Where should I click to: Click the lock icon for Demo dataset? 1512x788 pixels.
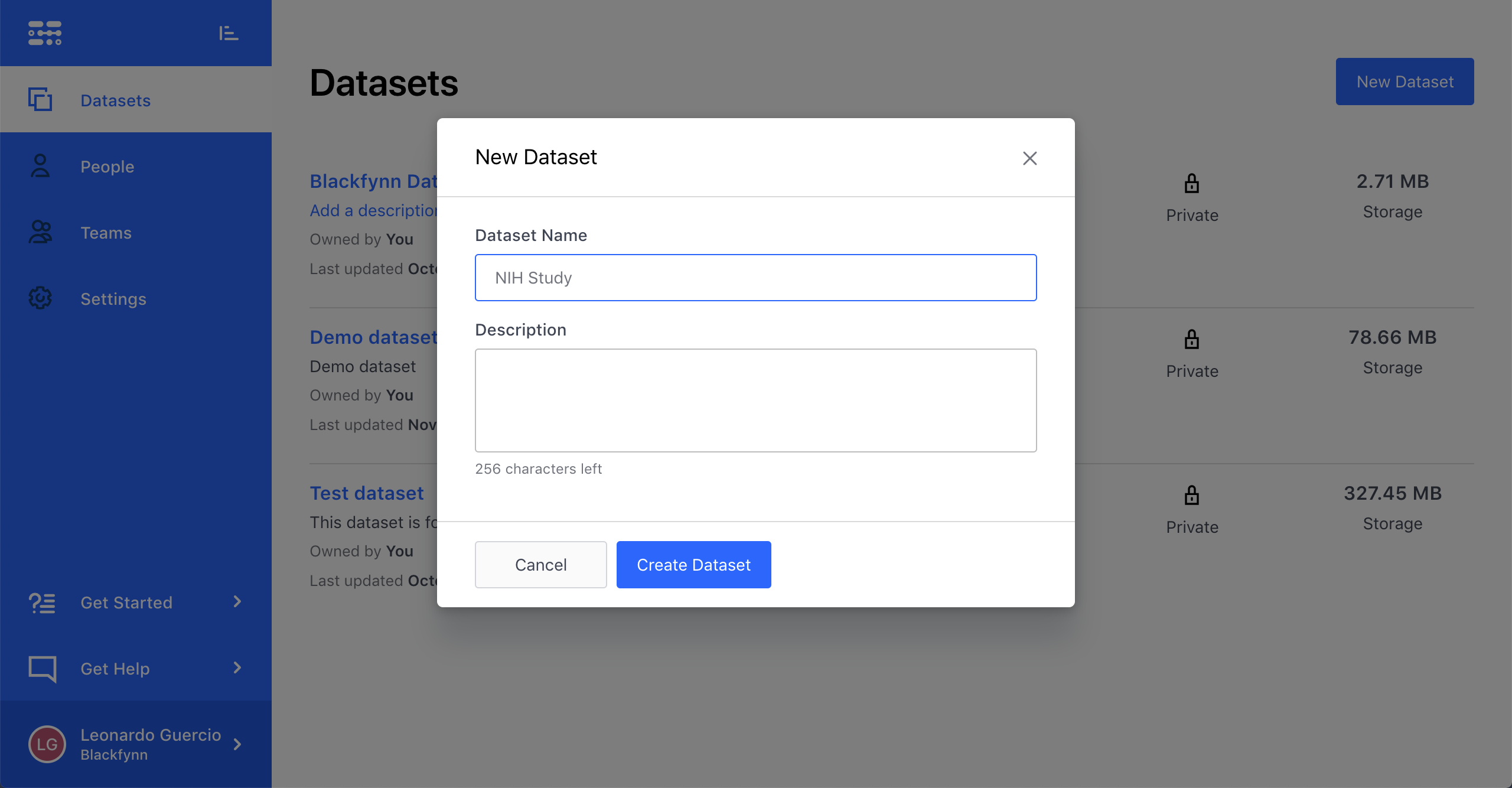coord(1192,340)
